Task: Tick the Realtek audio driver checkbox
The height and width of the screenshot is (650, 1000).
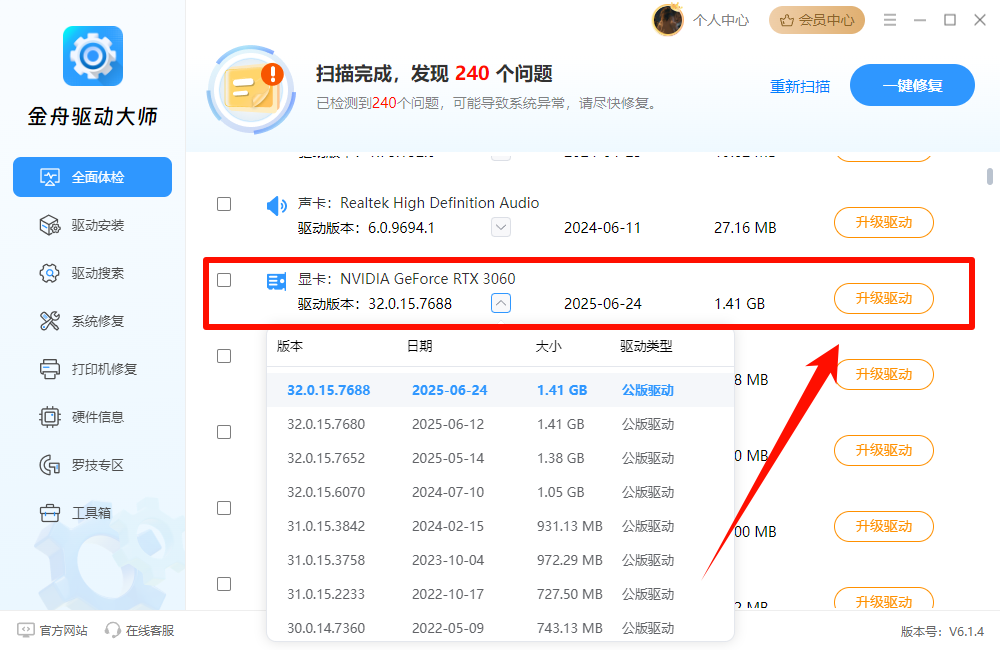Action: pyautogui.click(x=224, y=204)
